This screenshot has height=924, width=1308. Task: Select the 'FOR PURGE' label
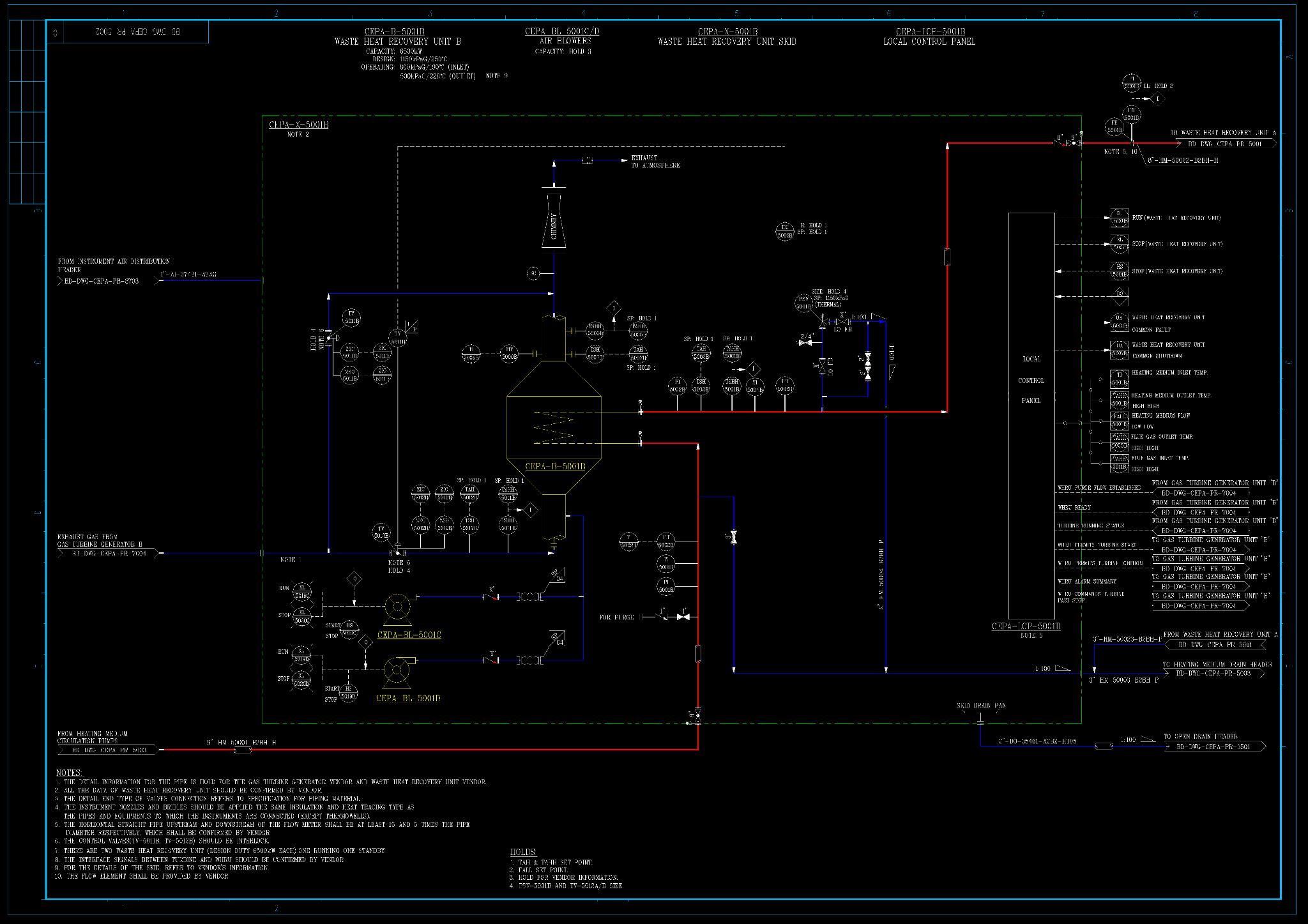[x=617, y=617]
